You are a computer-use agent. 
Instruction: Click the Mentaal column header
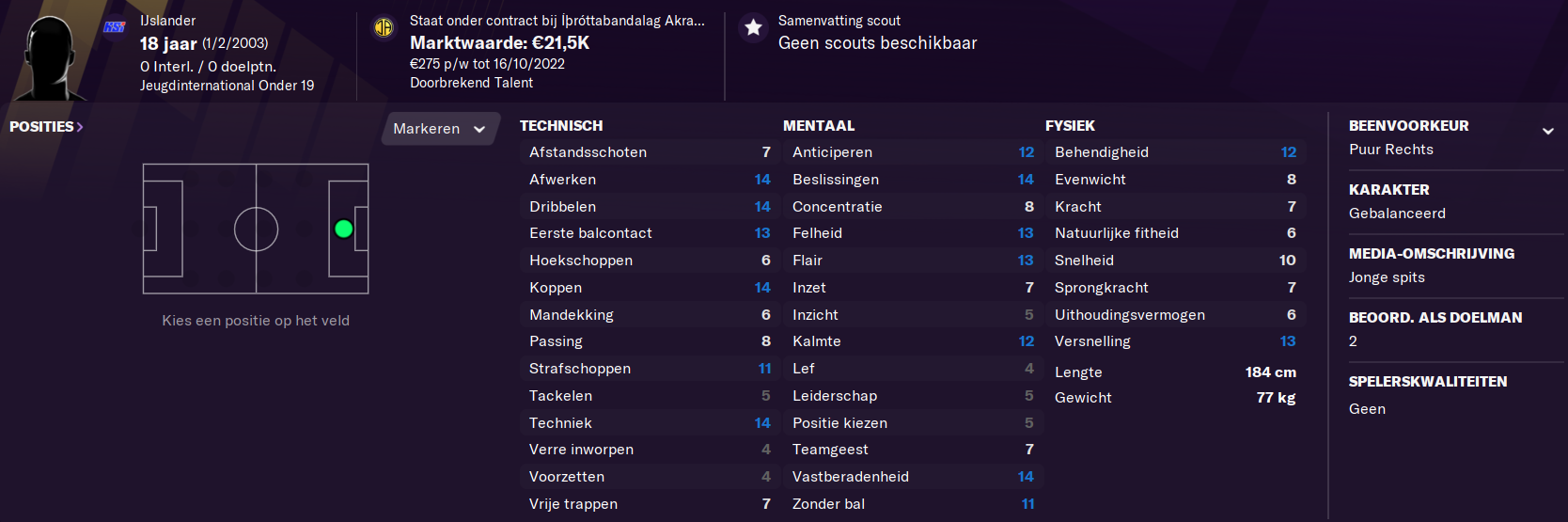[x=819, y=126]
